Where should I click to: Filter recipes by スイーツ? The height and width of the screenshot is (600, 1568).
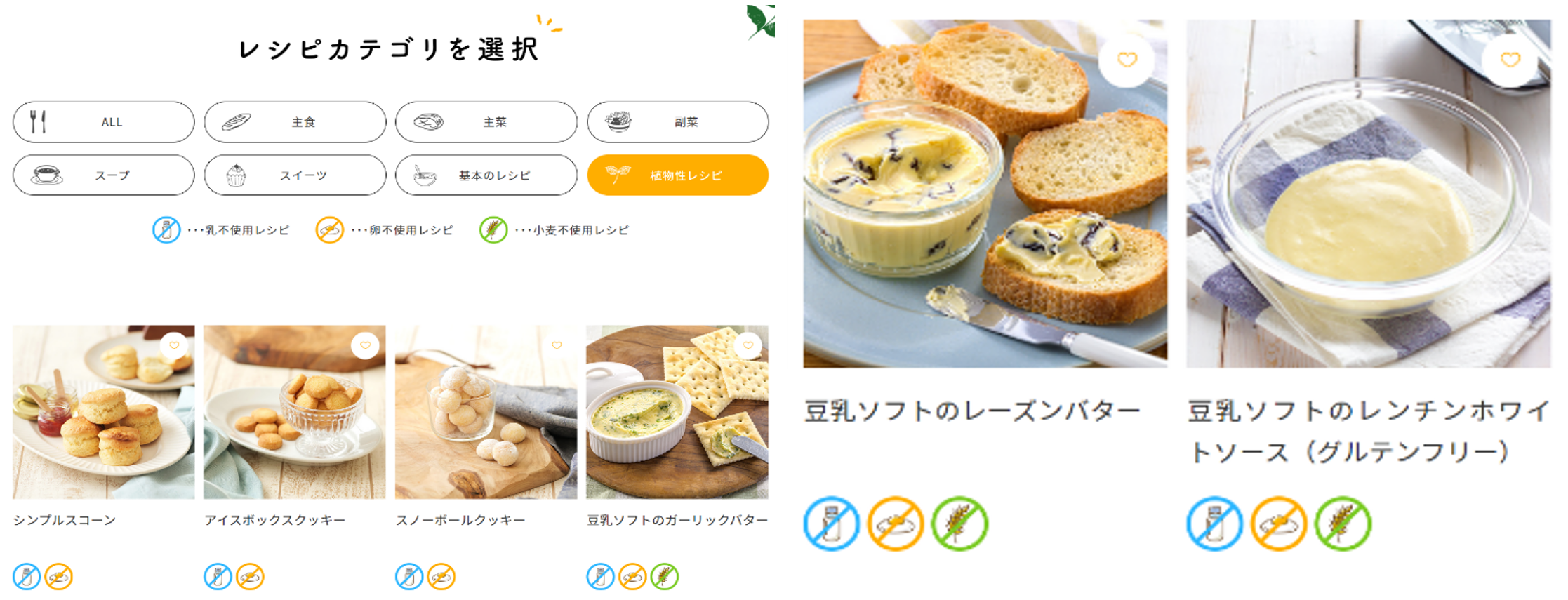tap(295, 175)
